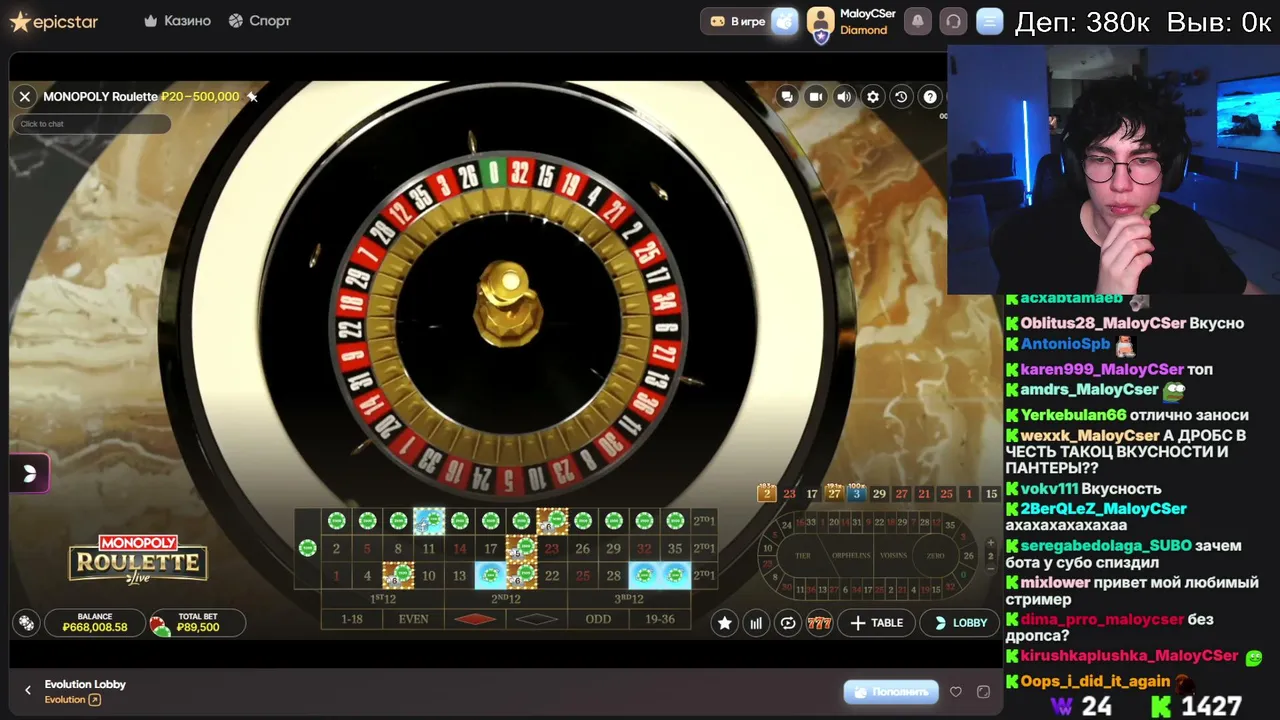
Task: Bet on the 2nd 12 dozen
Action: point(506,599)
